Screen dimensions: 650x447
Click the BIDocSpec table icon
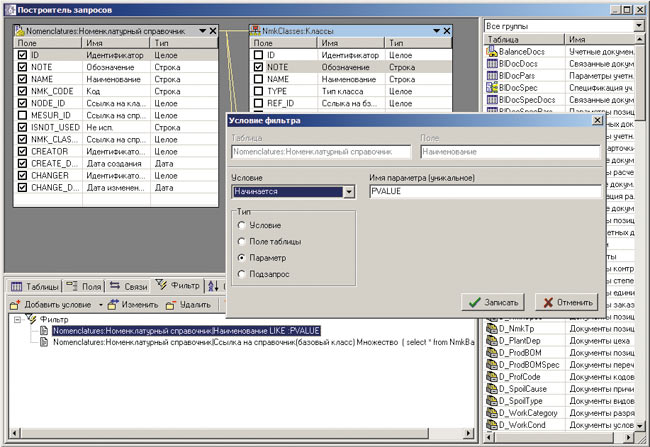click(x=491, y=89)
